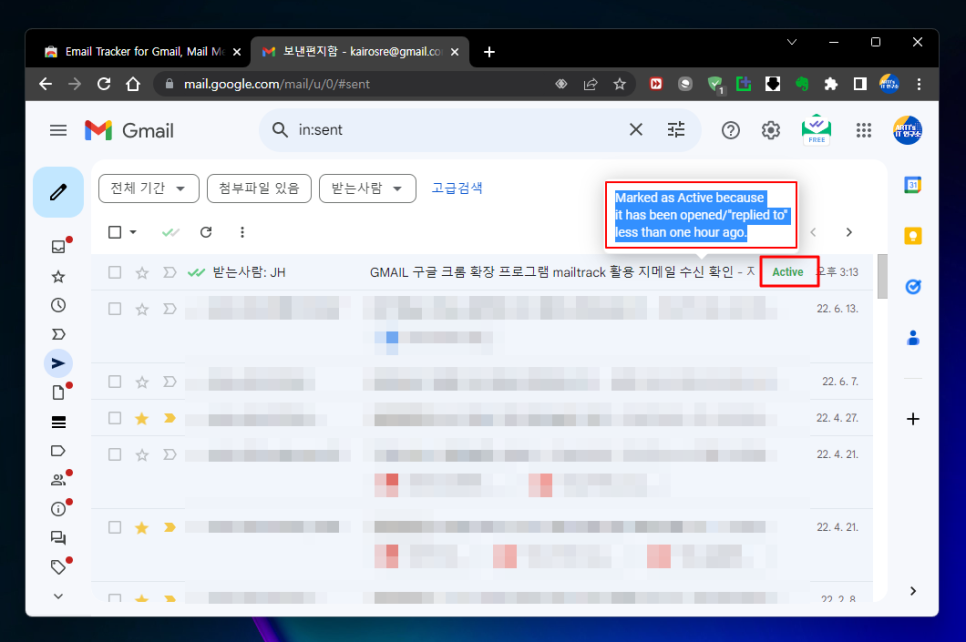This screenshot has width=966, height=642.
Task: Open the Gmail main menu hamburger
Action: coord(59,131)
